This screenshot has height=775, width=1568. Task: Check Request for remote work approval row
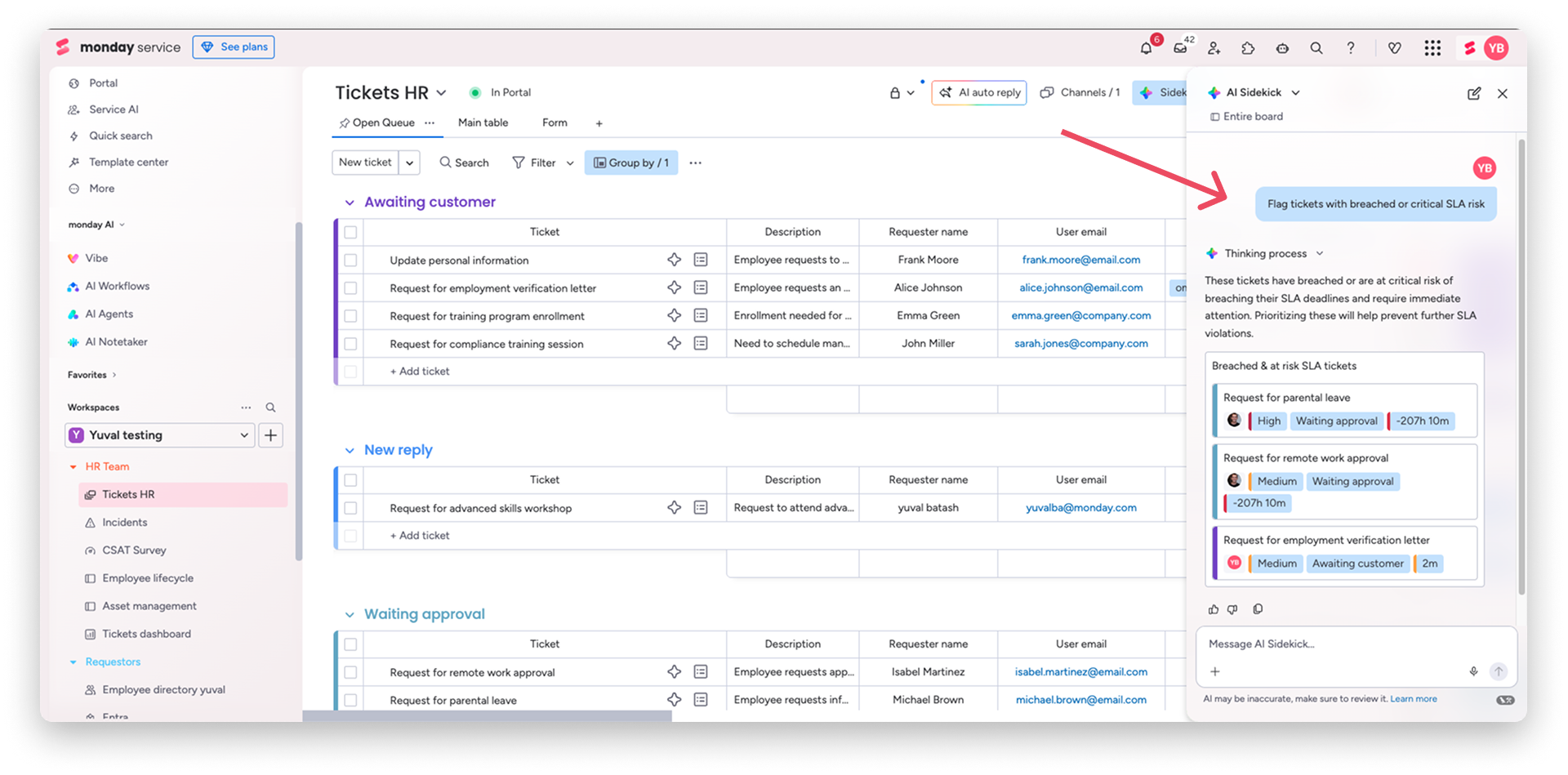coord(350,672)
